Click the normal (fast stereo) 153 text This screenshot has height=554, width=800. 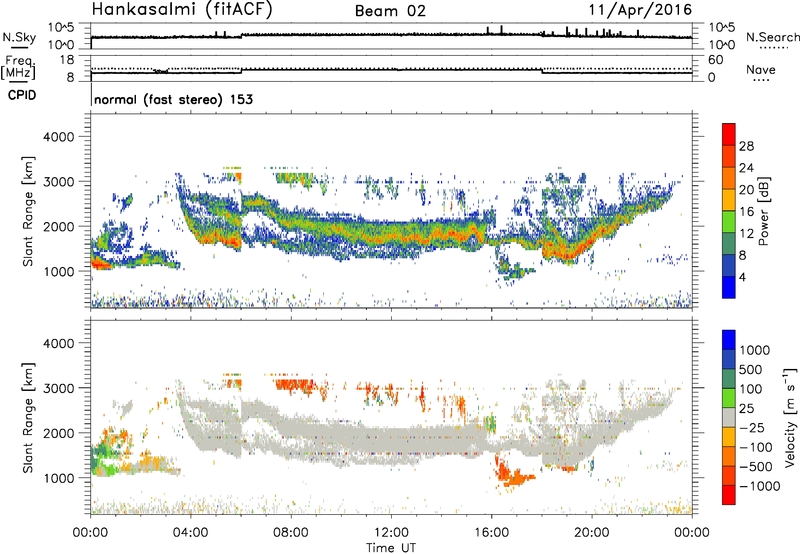[173, 99]
